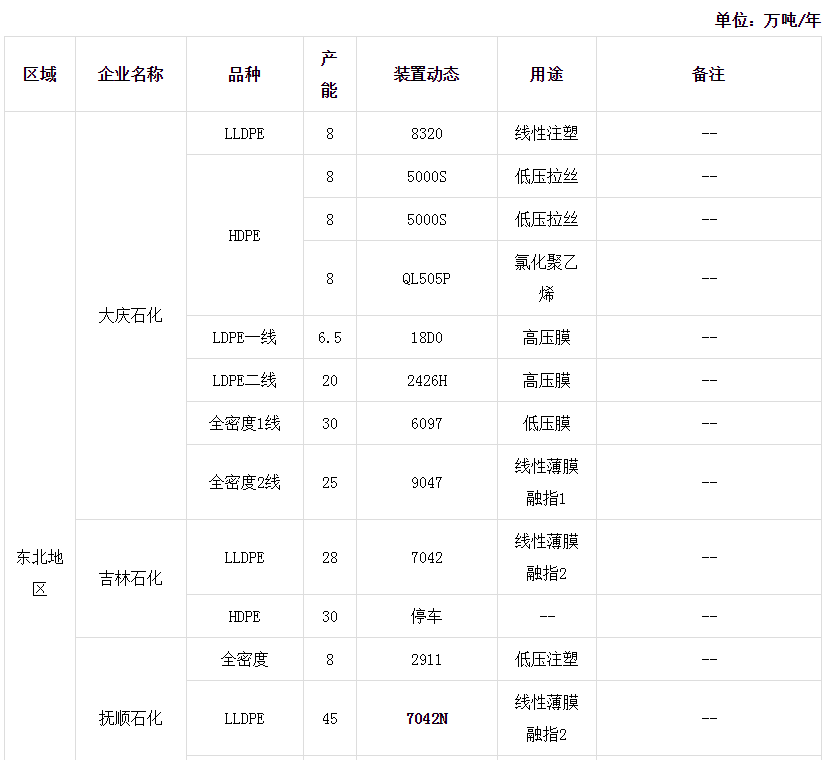Click the 28 capacity cell

click(329, 558)
